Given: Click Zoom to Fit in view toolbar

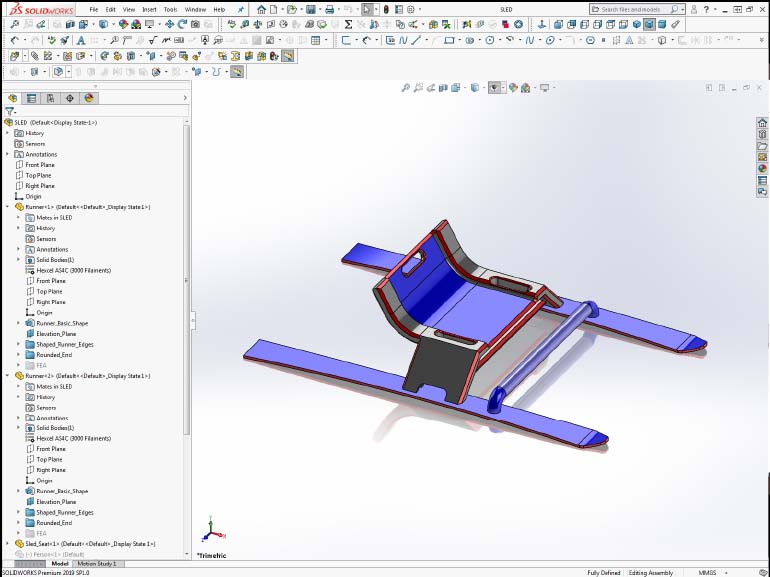Looking at the screenshot, I should click(406, 88).
